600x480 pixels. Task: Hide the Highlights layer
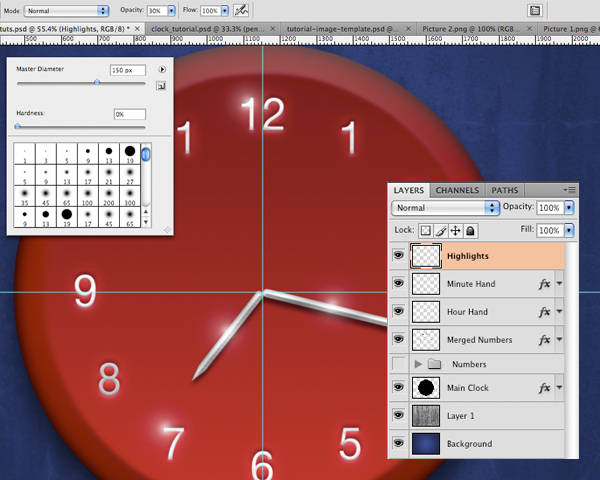(x=399, y=256)
